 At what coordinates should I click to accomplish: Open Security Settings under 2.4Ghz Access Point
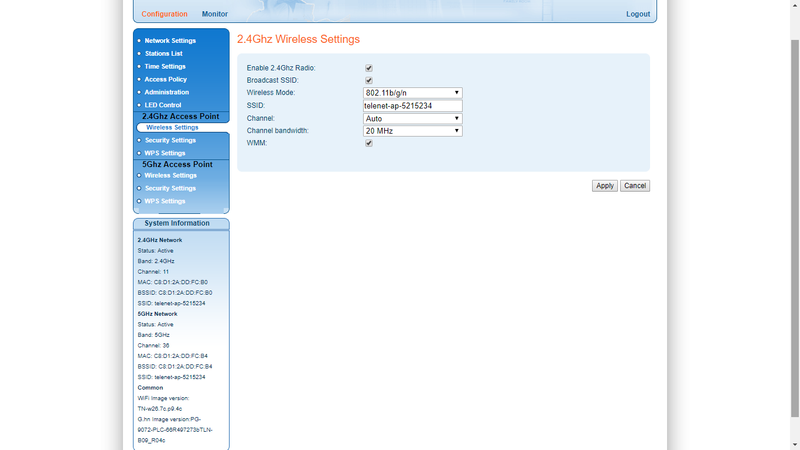[x=170, y=141]
